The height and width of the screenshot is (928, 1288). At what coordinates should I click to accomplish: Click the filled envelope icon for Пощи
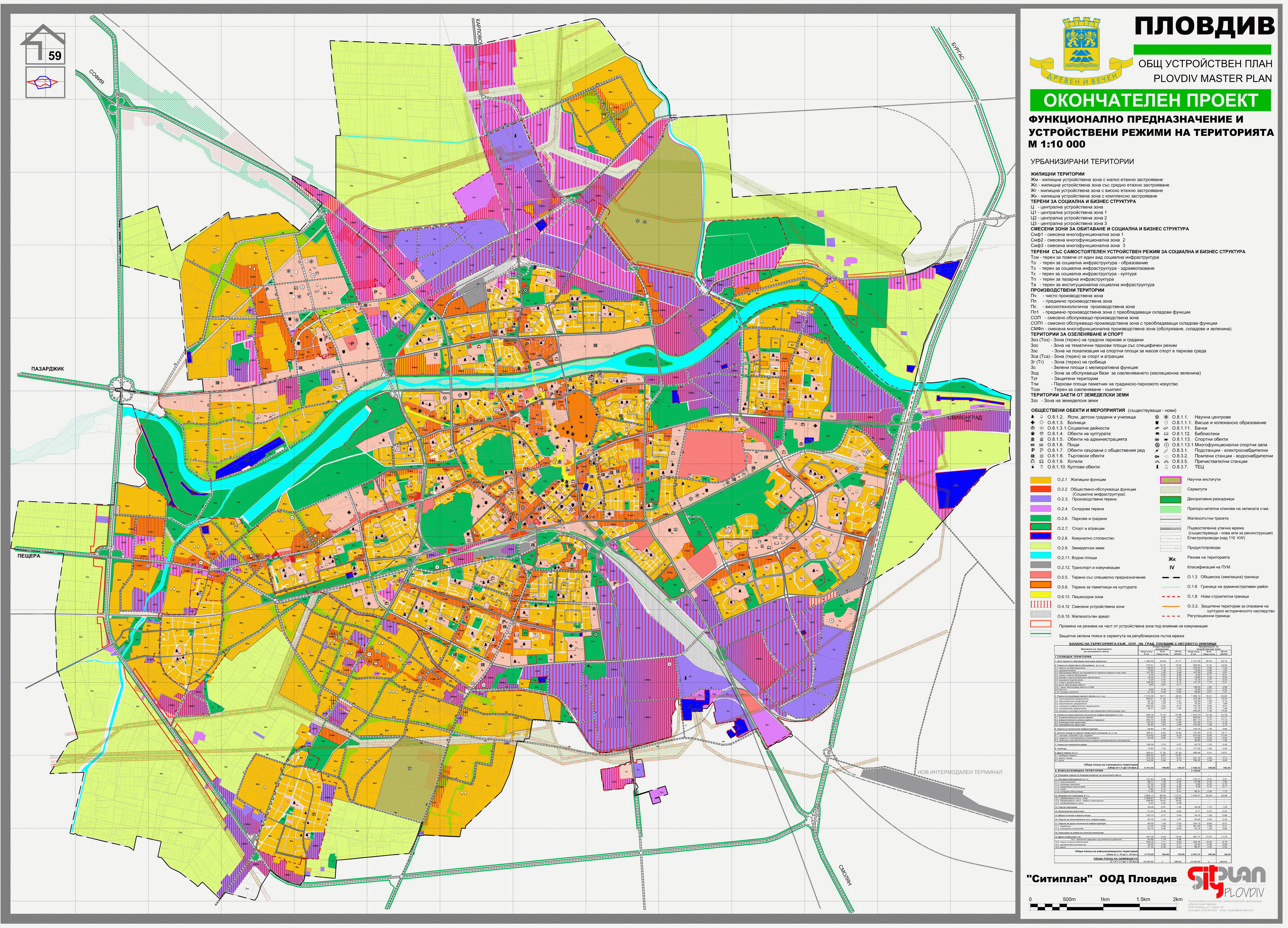pyautogui.click(x=1033, y=445)
